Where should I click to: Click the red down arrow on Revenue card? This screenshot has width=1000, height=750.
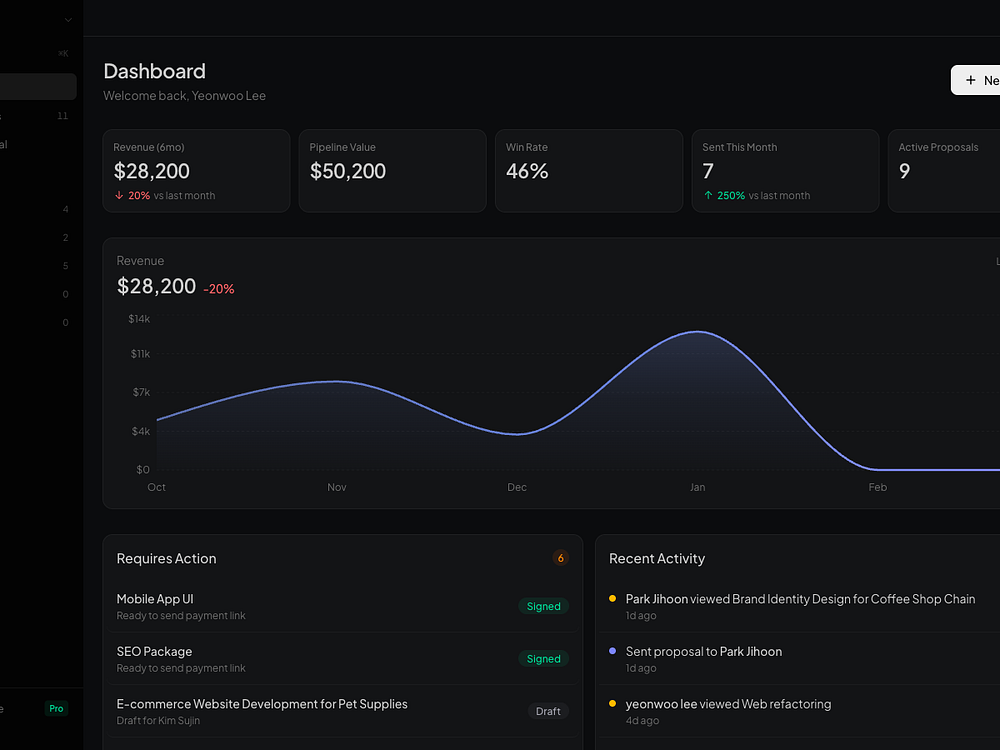click(x=119, y=196)
